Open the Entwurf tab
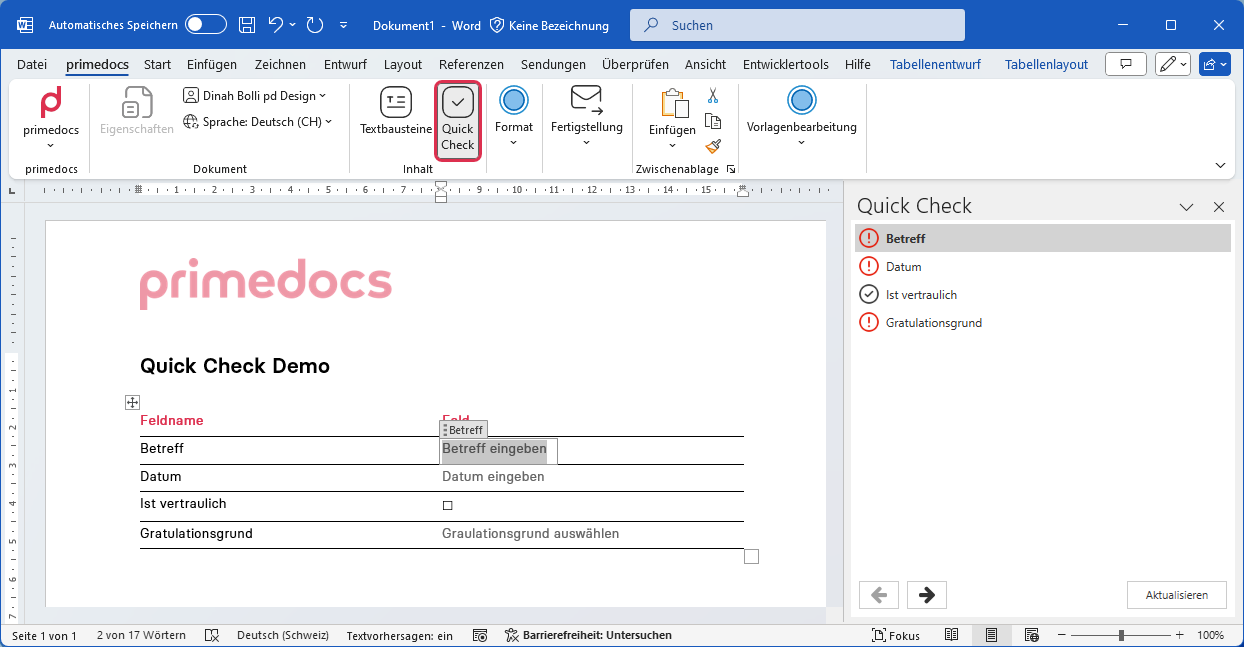 pos(345,64)
